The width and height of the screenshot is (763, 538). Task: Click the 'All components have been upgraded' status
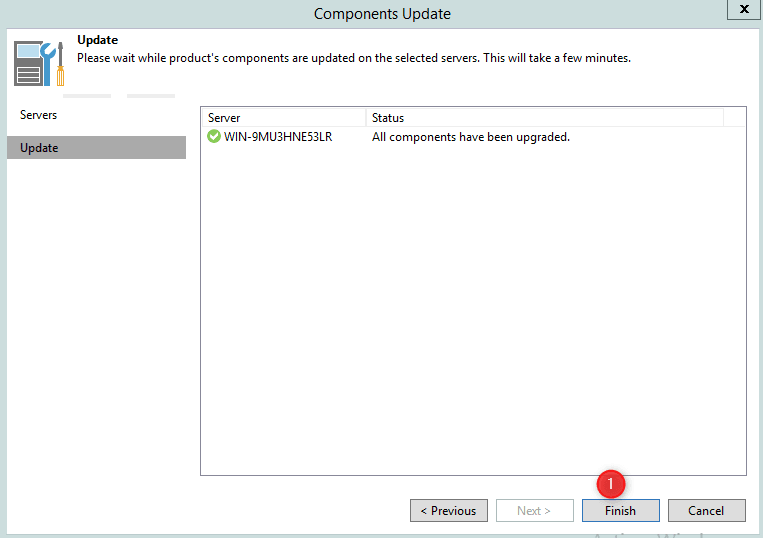[470, 137]
